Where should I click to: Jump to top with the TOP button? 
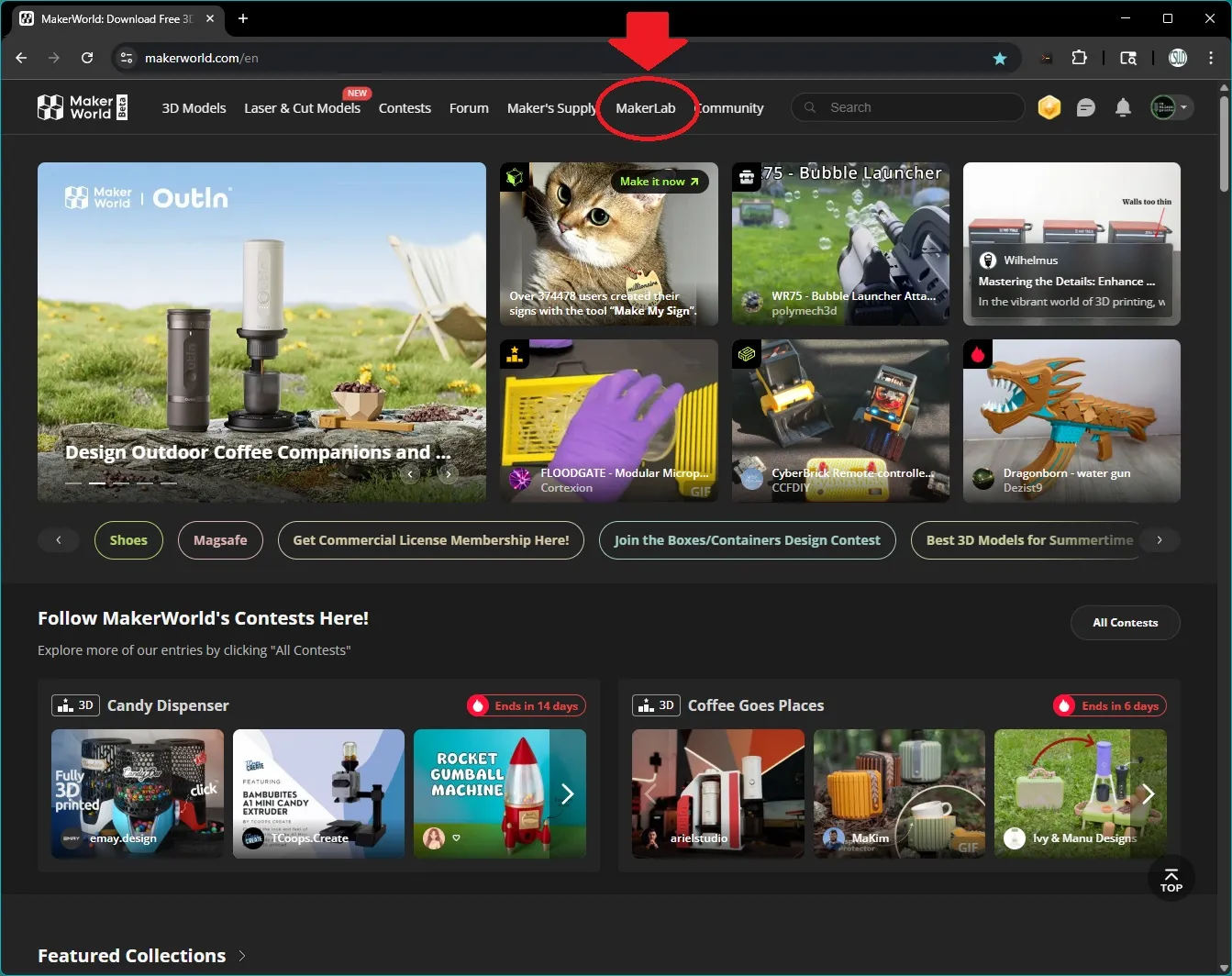click(x=1171, y=879)
